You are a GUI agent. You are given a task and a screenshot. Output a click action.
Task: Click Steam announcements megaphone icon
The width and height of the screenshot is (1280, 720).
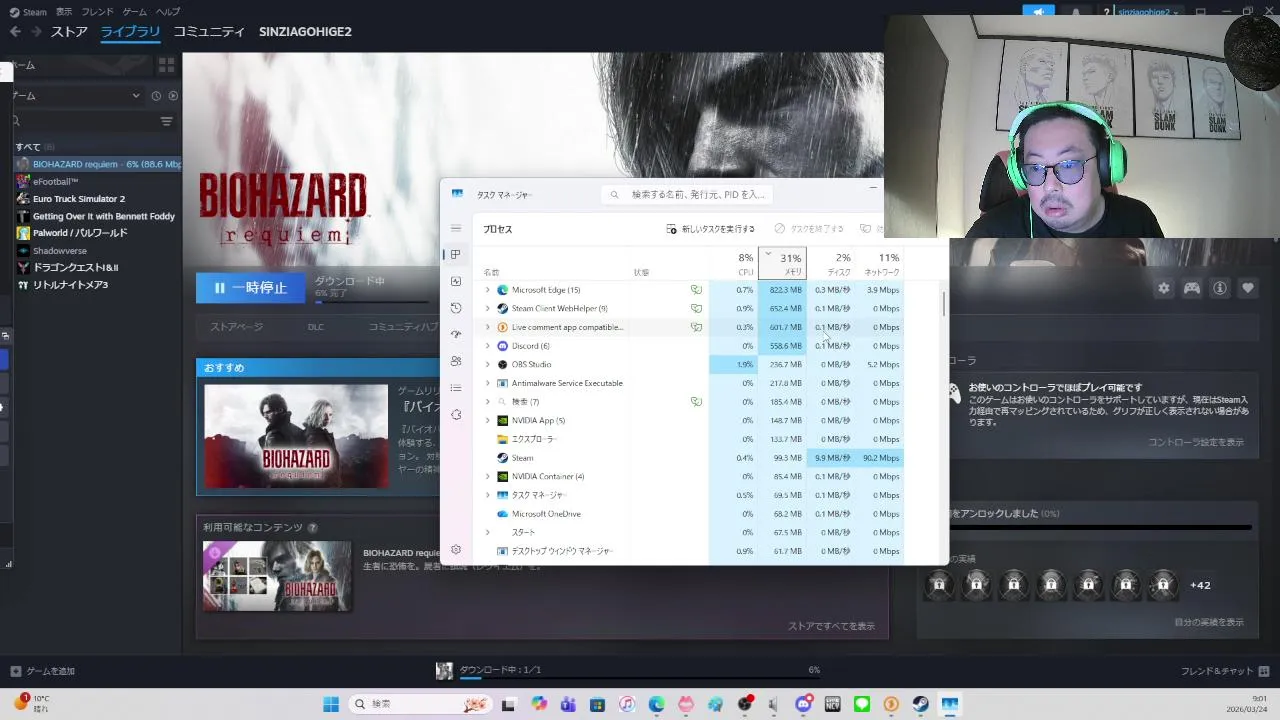pos(1038,12)
